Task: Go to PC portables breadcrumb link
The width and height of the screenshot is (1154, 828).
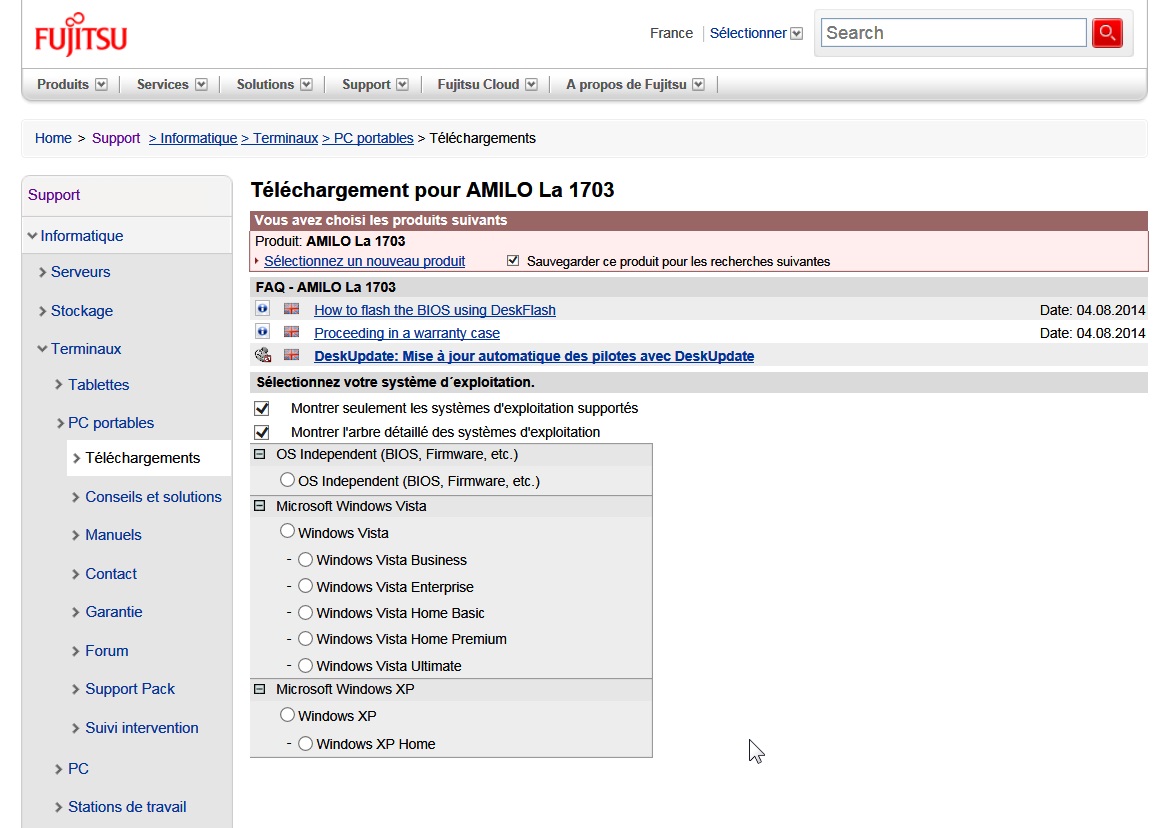Action: [368, 138]
